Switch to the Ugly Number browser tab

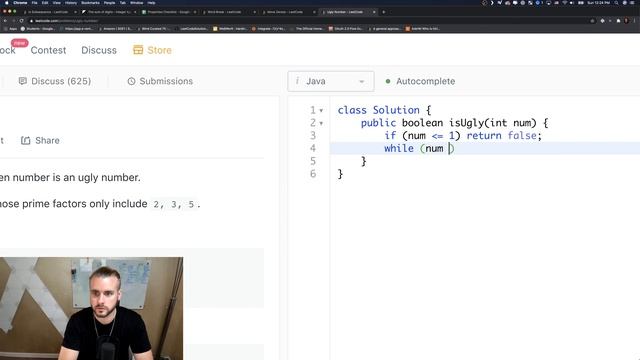click(x=347, y=12)
